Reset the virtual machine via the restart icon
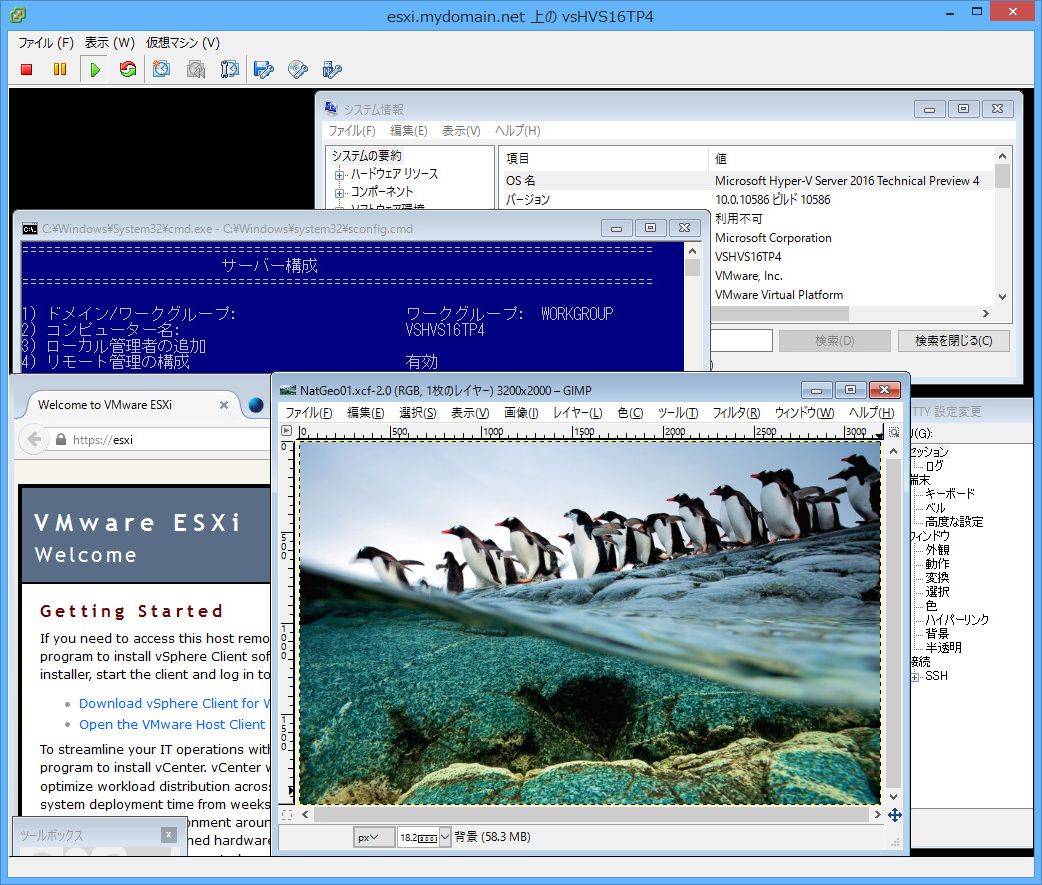Viewport: 1042px width, 885px height. coord(128,69)
